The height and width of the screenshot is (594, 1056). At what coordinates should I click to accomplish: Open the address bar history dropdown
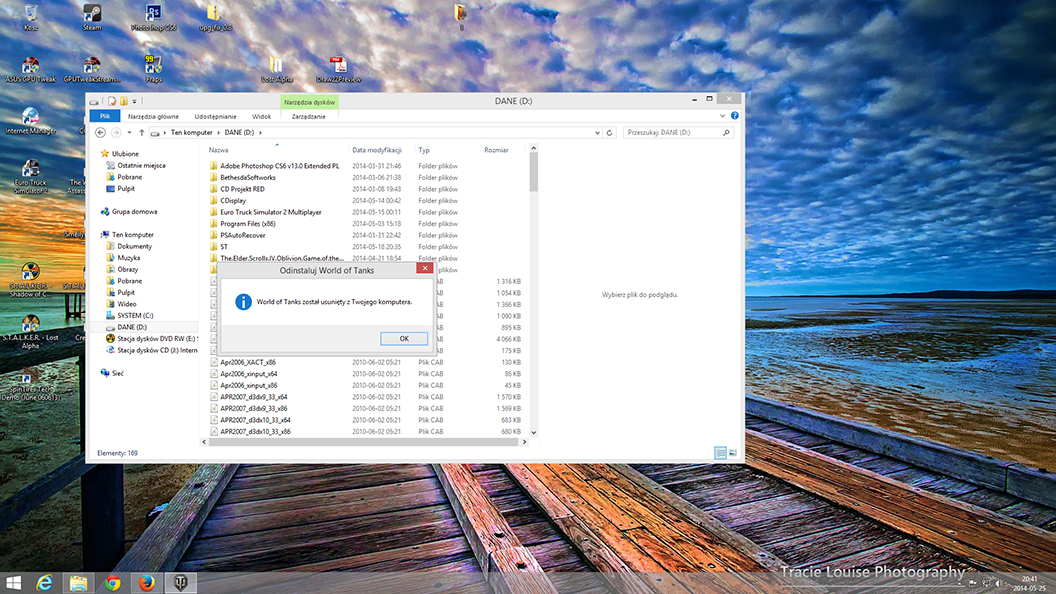click(x=597, y=133)
